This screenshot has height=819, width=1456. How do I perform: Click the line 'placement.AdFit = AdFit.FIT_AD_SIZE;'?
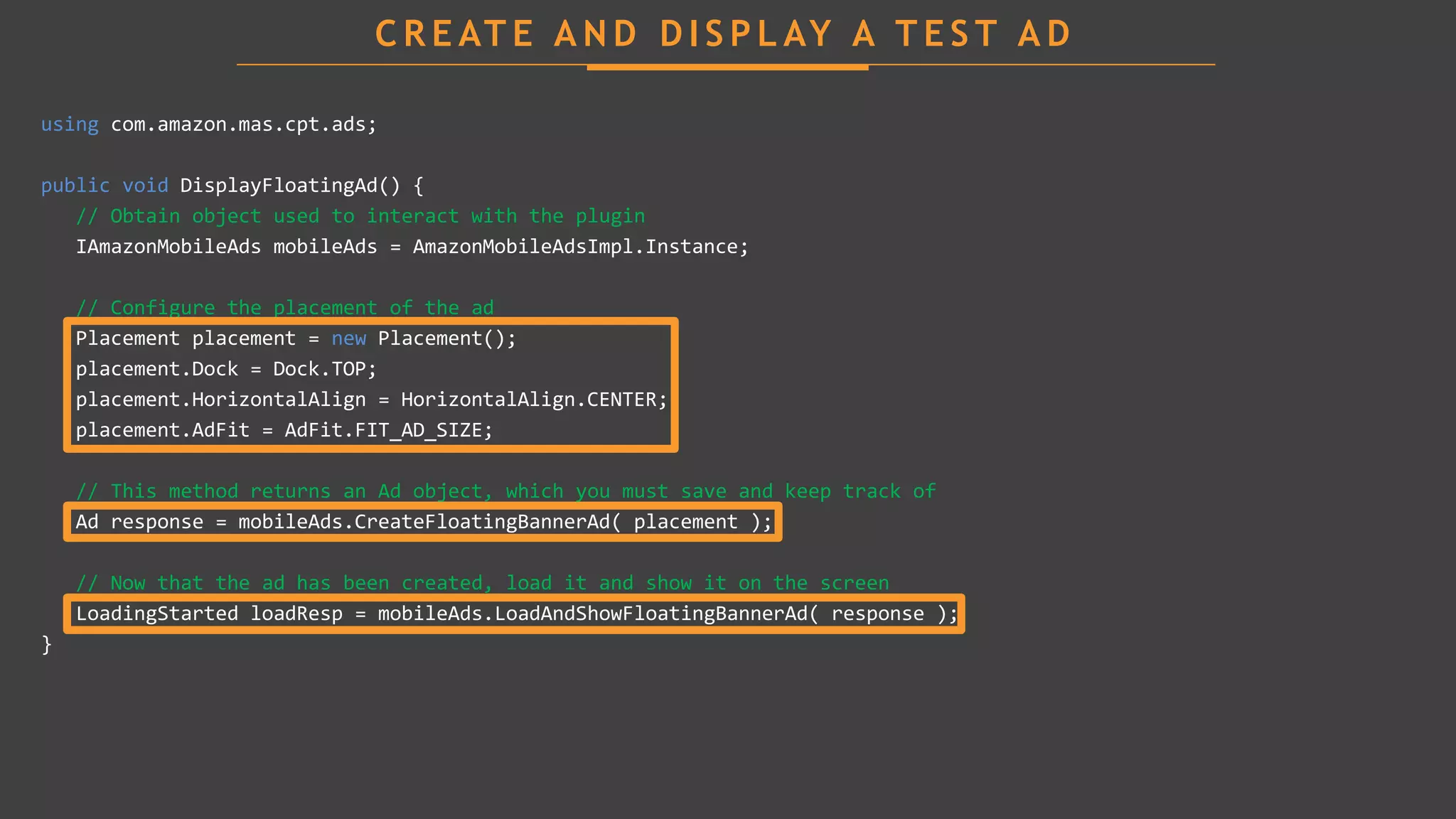(x=284, y=430)
